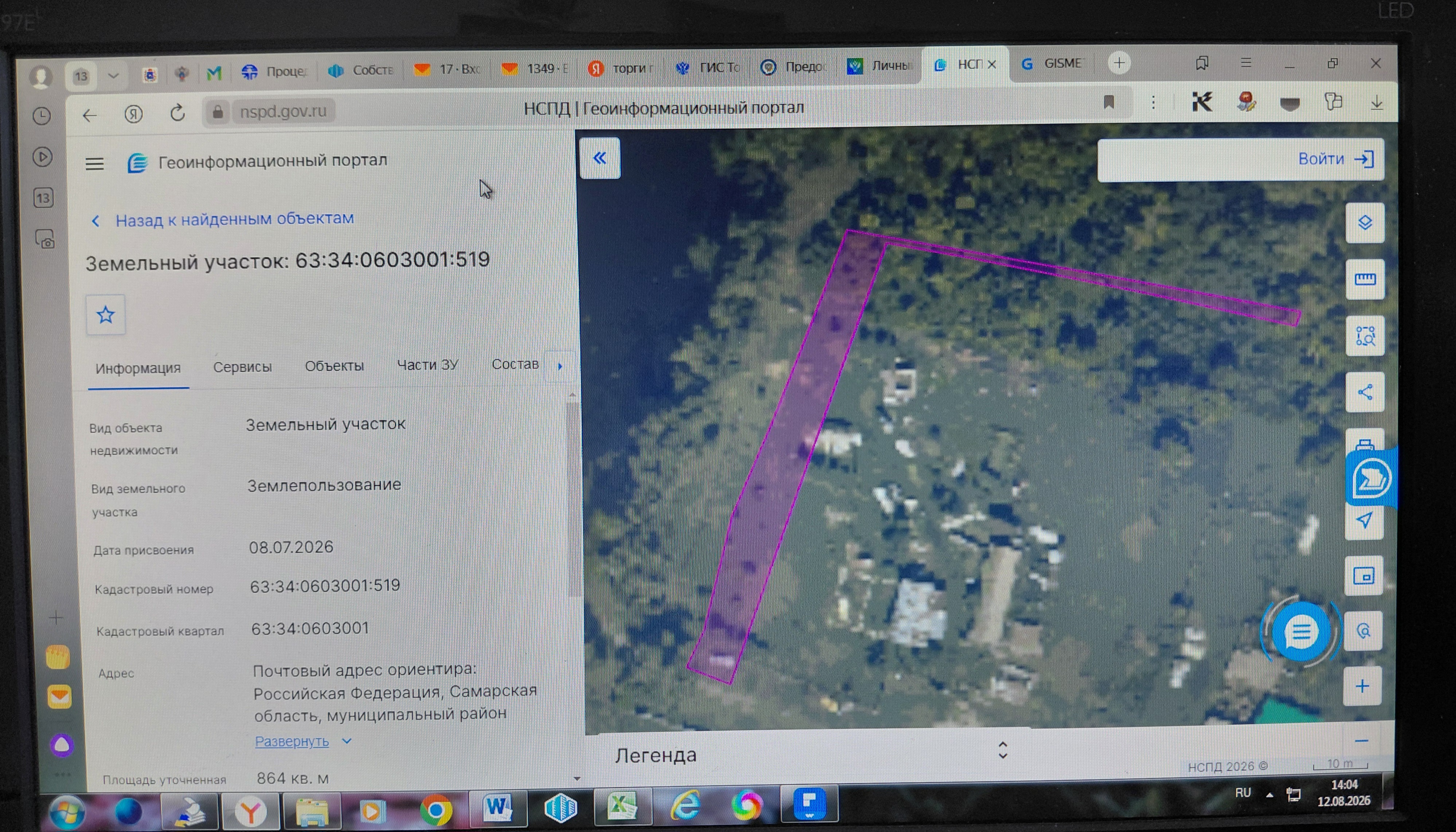Select the Состав tab
This screenshot has height=832, width=1456.
(x=515, y=364)
